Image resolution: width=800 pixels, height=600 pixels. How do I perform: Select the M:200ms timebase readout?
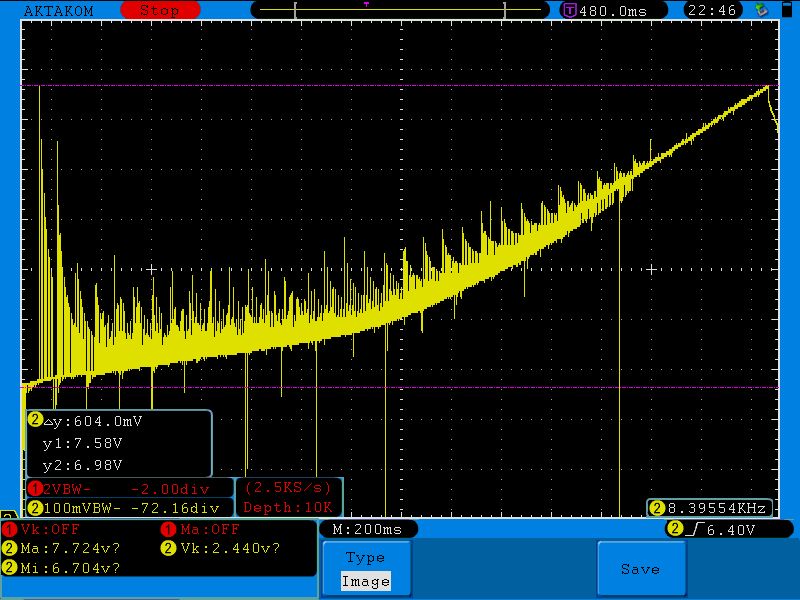point(367,529)
